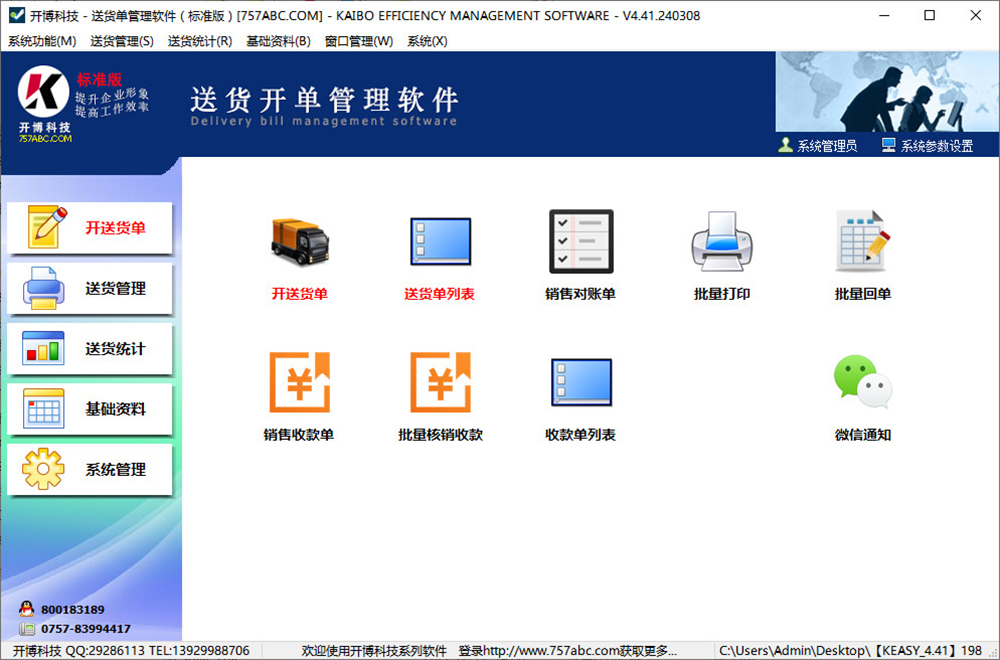Click the QQ penguin icon
Screen dimensions: 1000x660
click(27, 609)
